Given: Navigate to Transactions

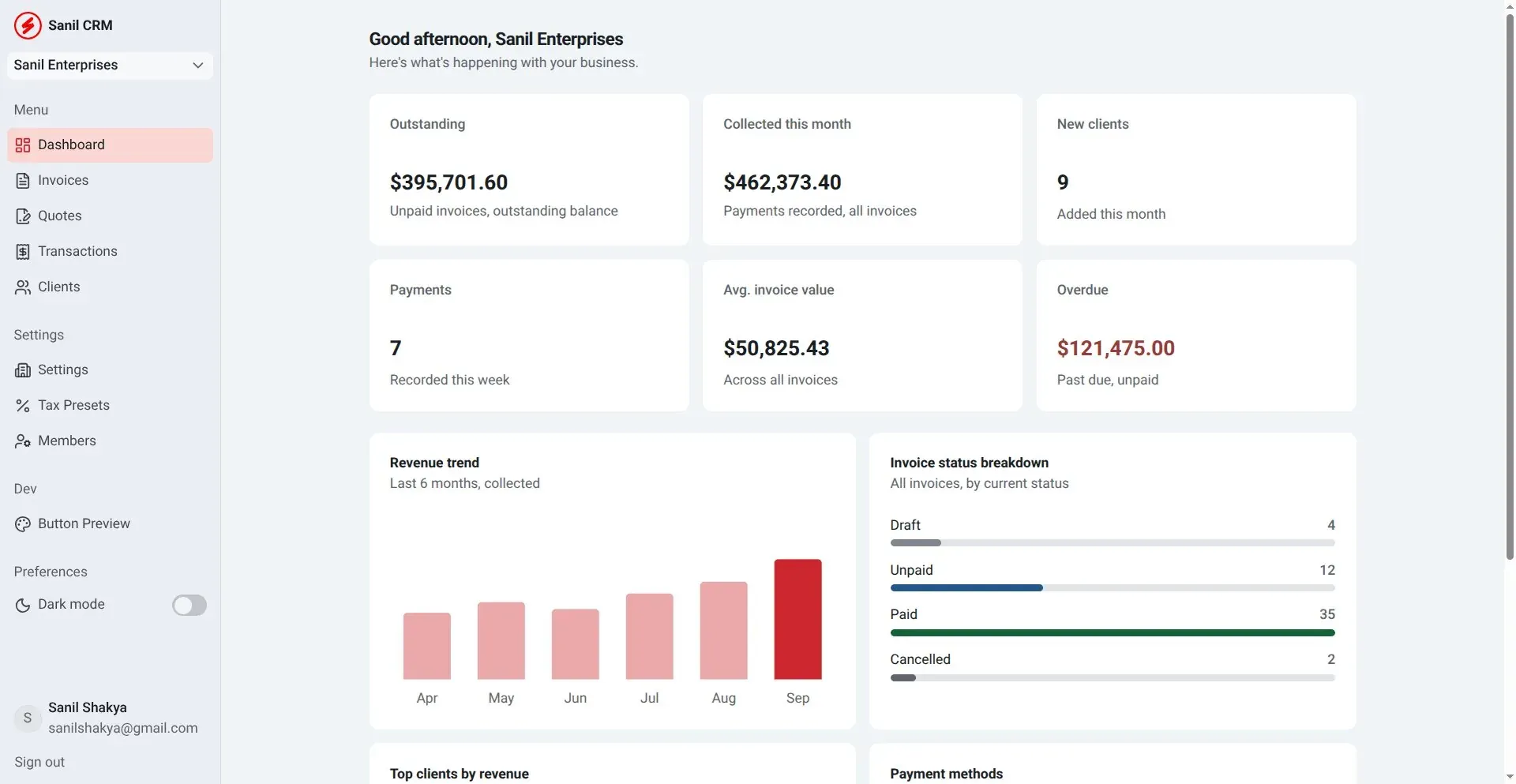Looking at the screenshot, I should [110, 252].
